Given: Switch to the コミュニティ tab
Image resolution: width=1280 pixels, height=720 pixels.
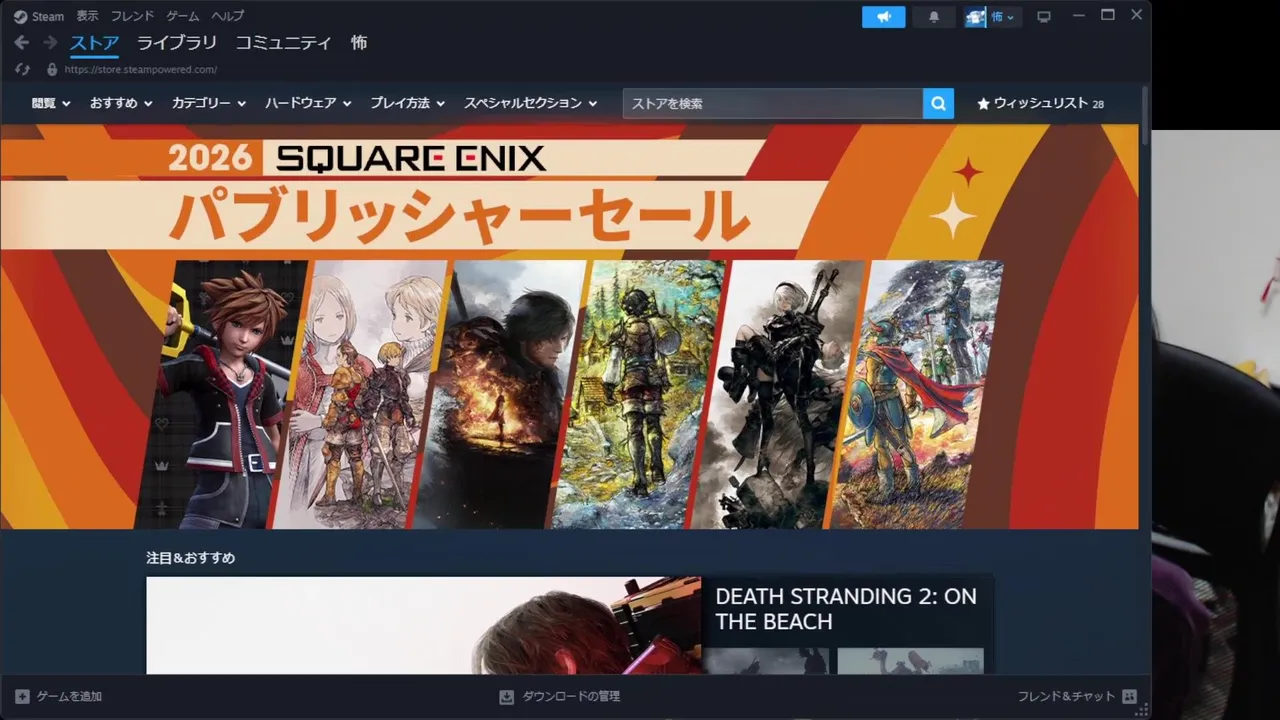Looking at the screenshot, I should click(x=283, y=43).
